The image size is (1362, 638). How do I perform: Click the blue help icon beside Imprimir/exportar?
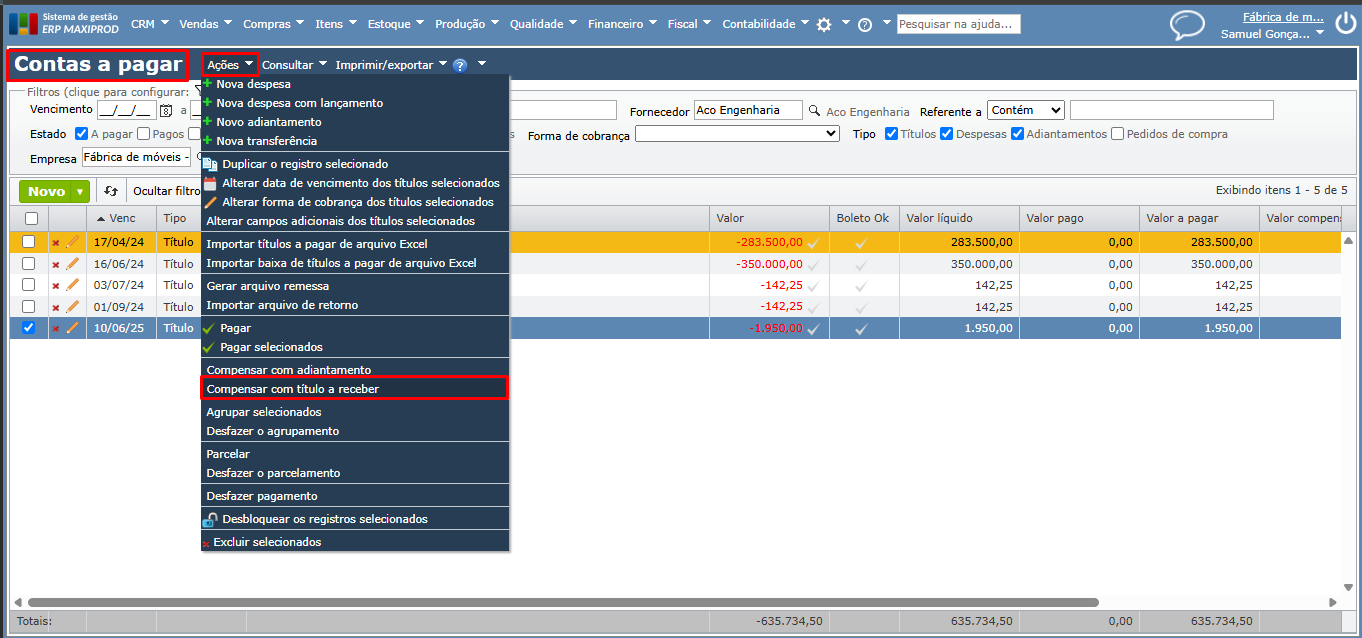(x=460, y=65)
